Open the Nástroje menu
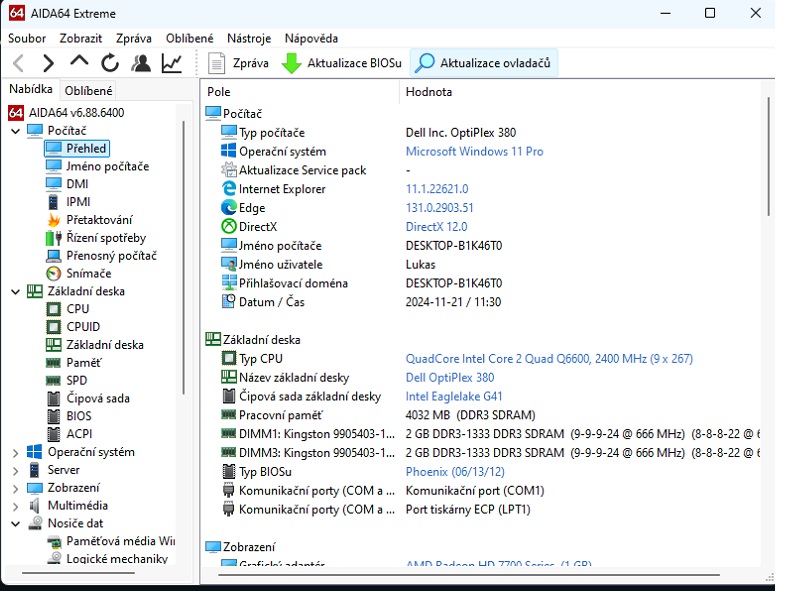796x599 pixels. [x=249, y=38]
